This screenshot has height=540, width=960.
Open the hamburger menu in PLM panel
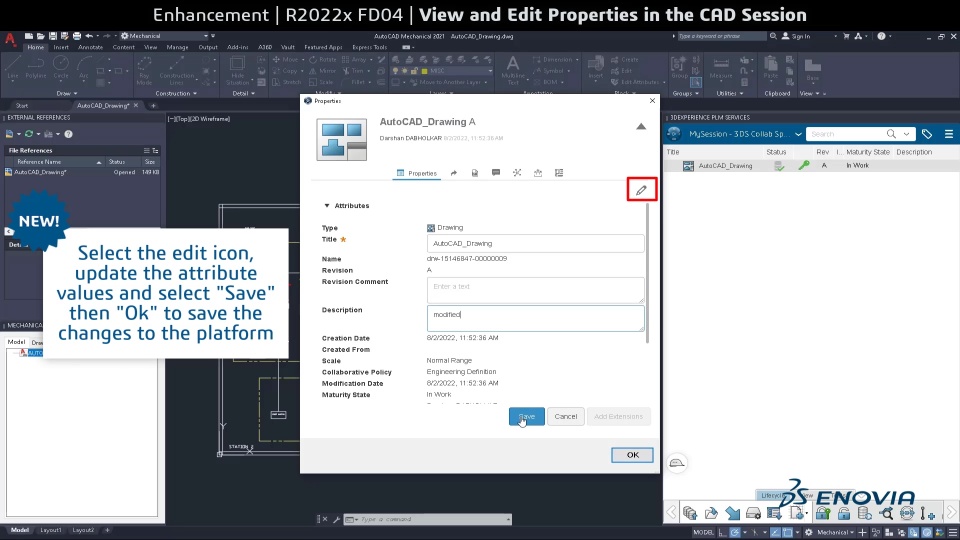click(949, 134)
